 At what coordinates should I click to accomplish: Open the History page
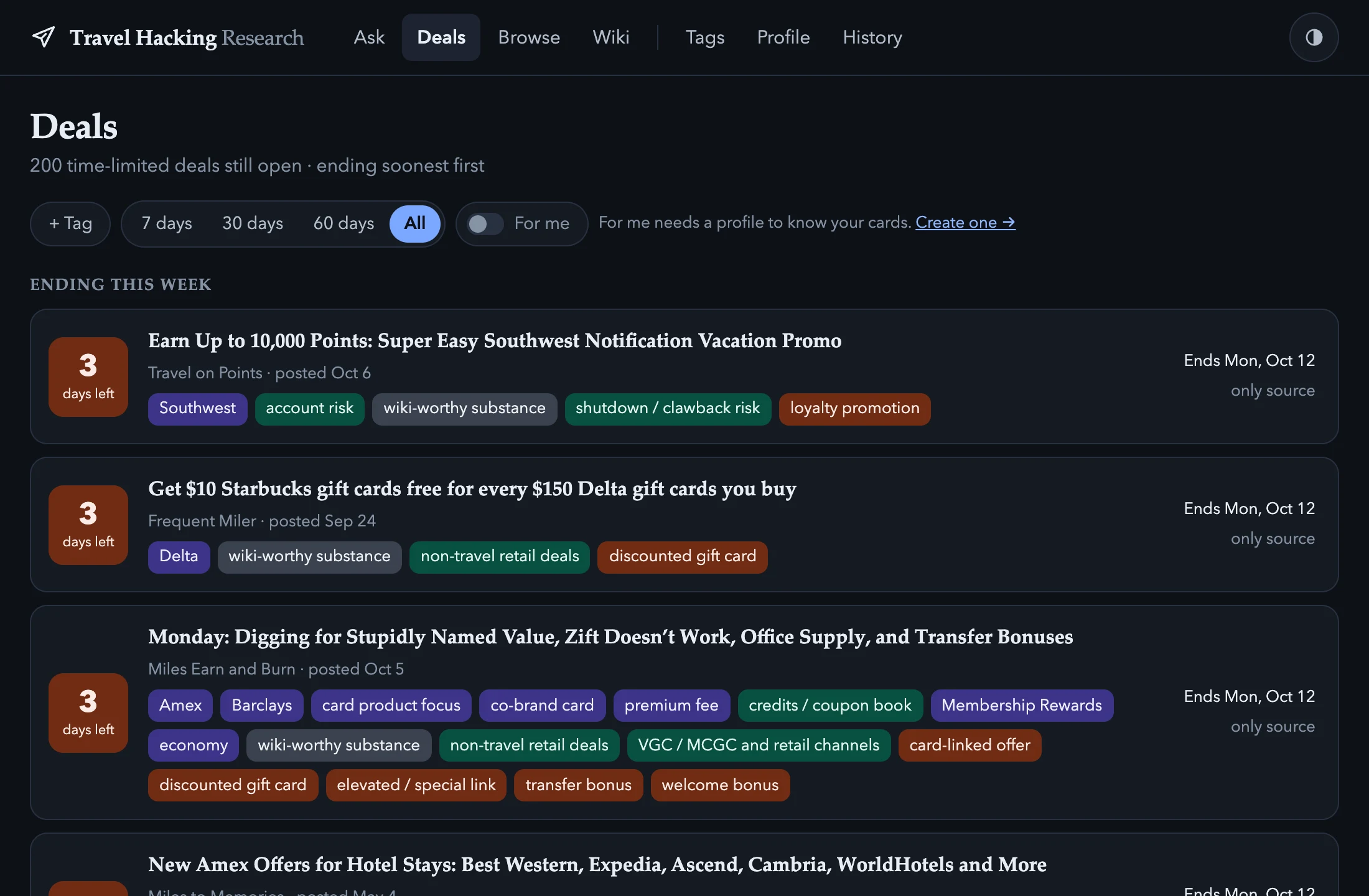pyautogui.click(x=872, y=37)
